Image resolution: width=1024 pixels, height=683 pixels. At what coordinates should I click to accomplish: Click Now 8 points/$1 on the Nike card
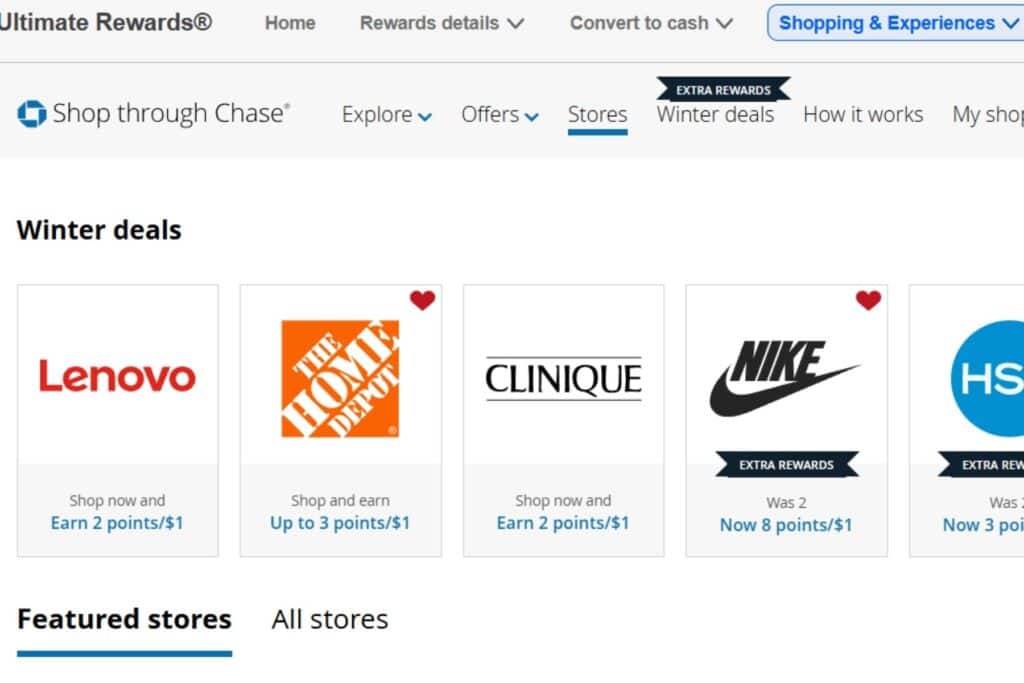(x=785, y=524)
